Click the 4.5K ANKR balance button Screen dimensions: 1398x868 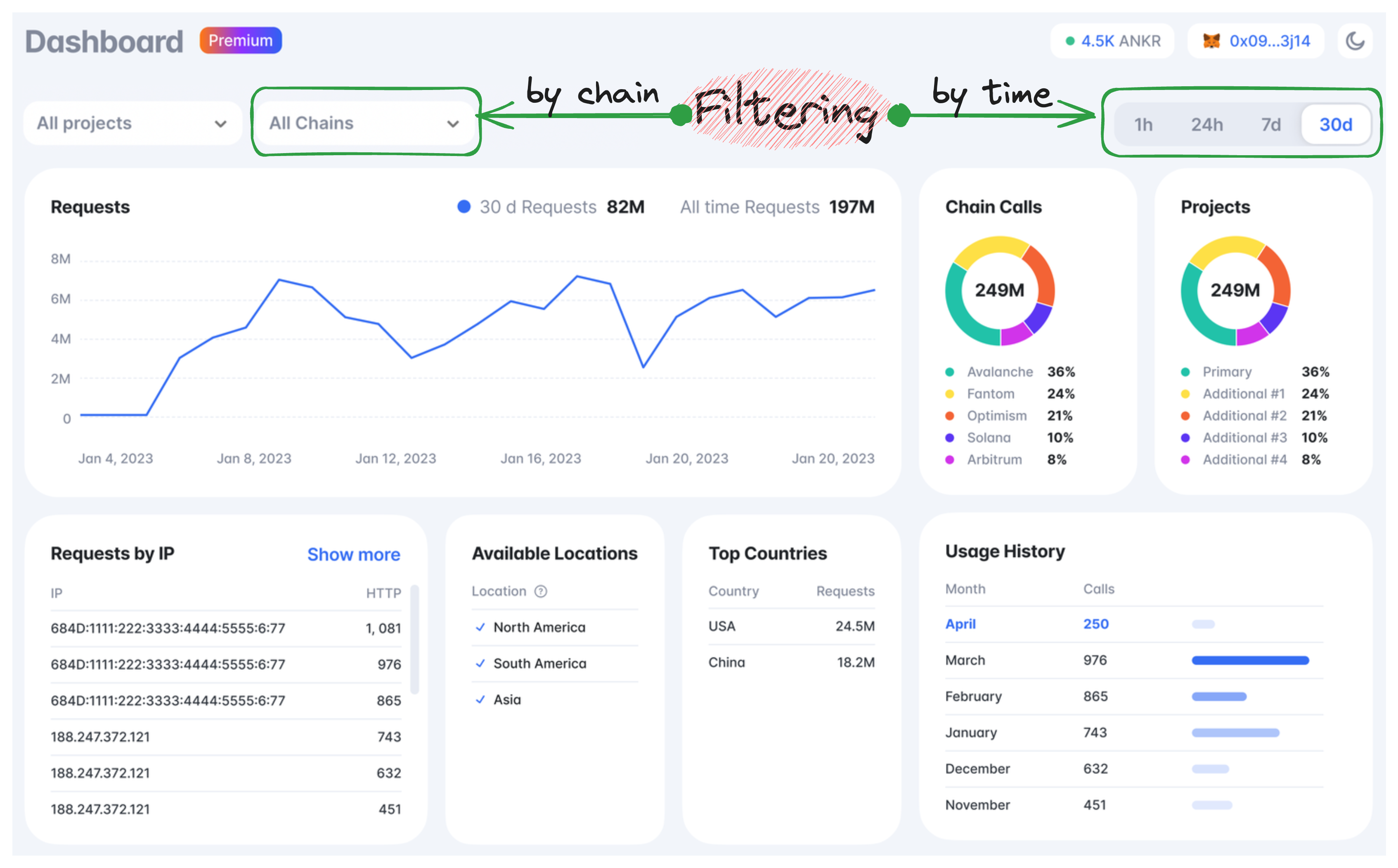pyautogui.click(x=1112, y=41)
